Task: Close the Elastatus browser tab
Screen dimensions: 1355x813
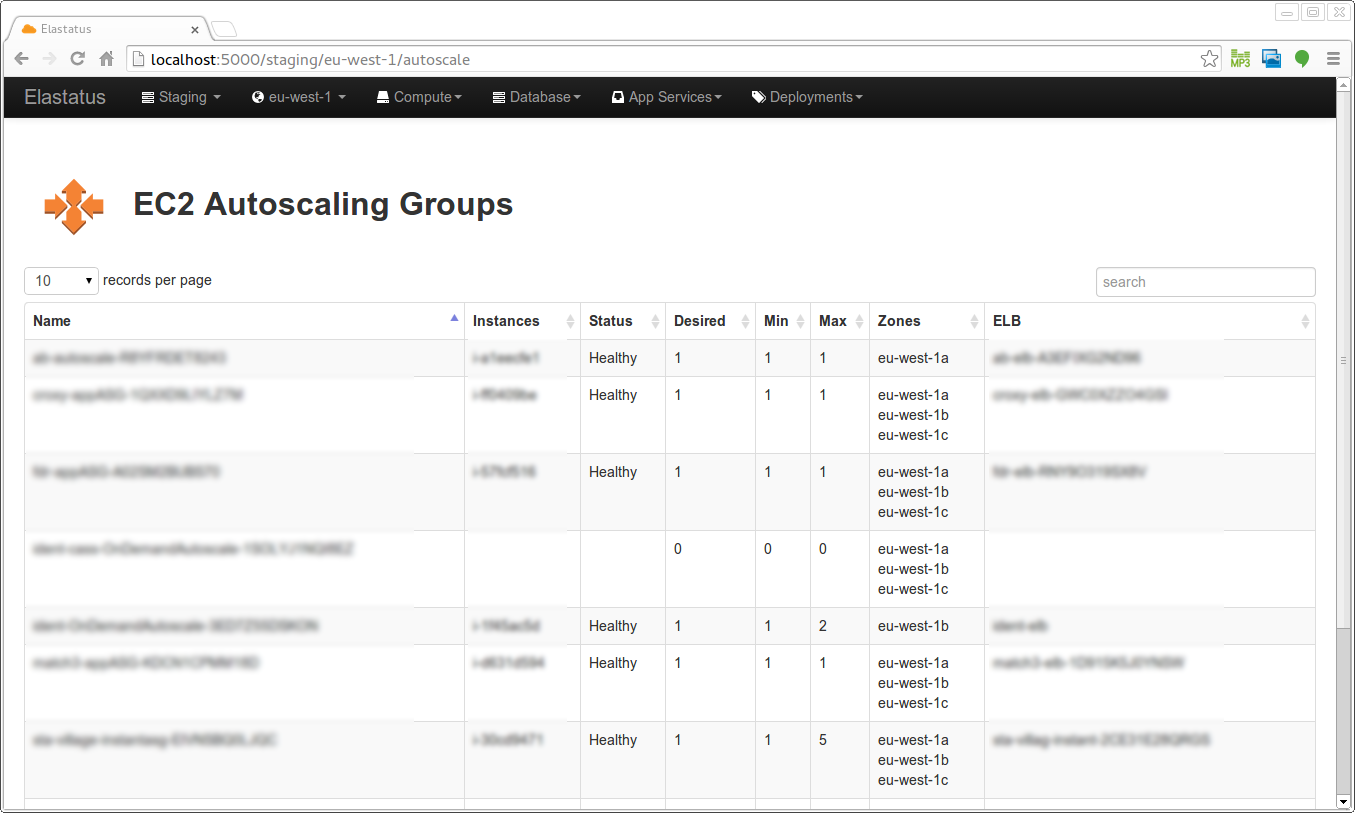Action: click(x=194, y=29)
